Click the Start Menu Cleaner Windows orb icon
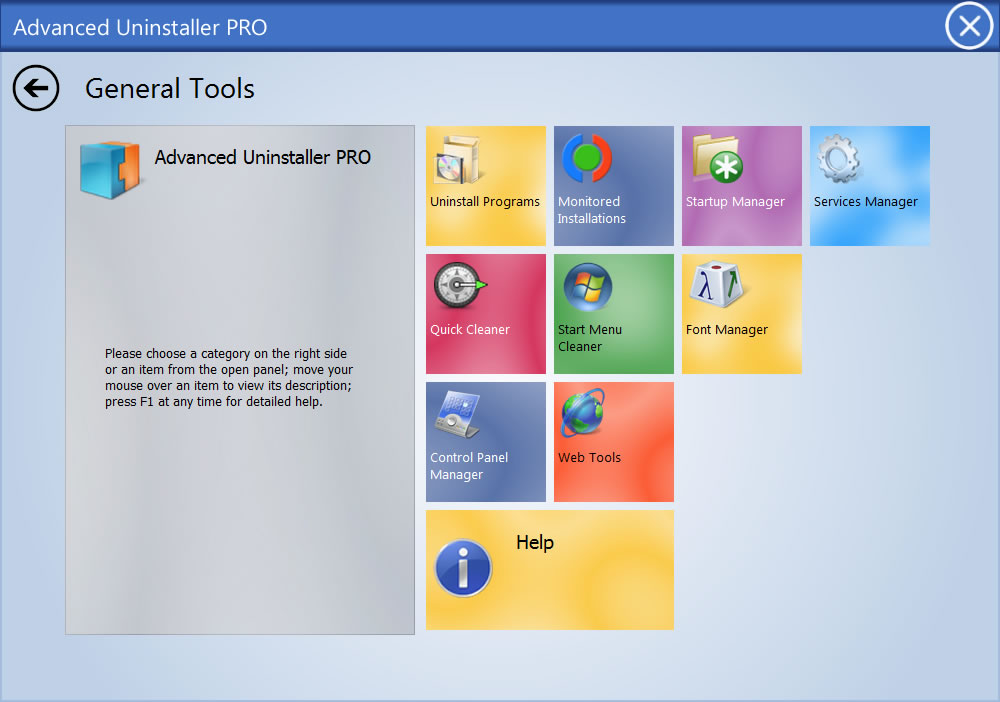Screen dimensions: 1000x702 pos(587,287)
